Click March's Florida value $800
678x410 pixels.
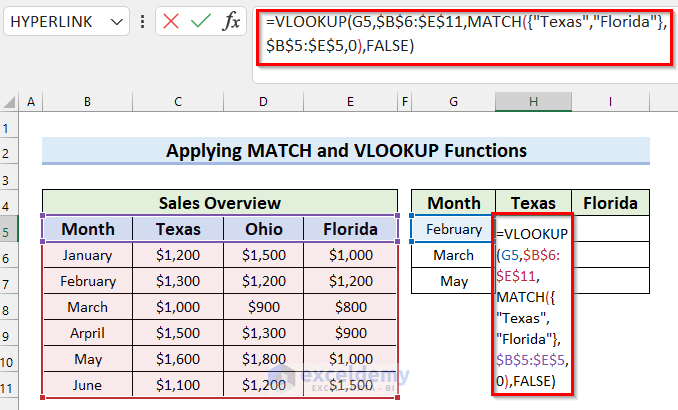350,307
